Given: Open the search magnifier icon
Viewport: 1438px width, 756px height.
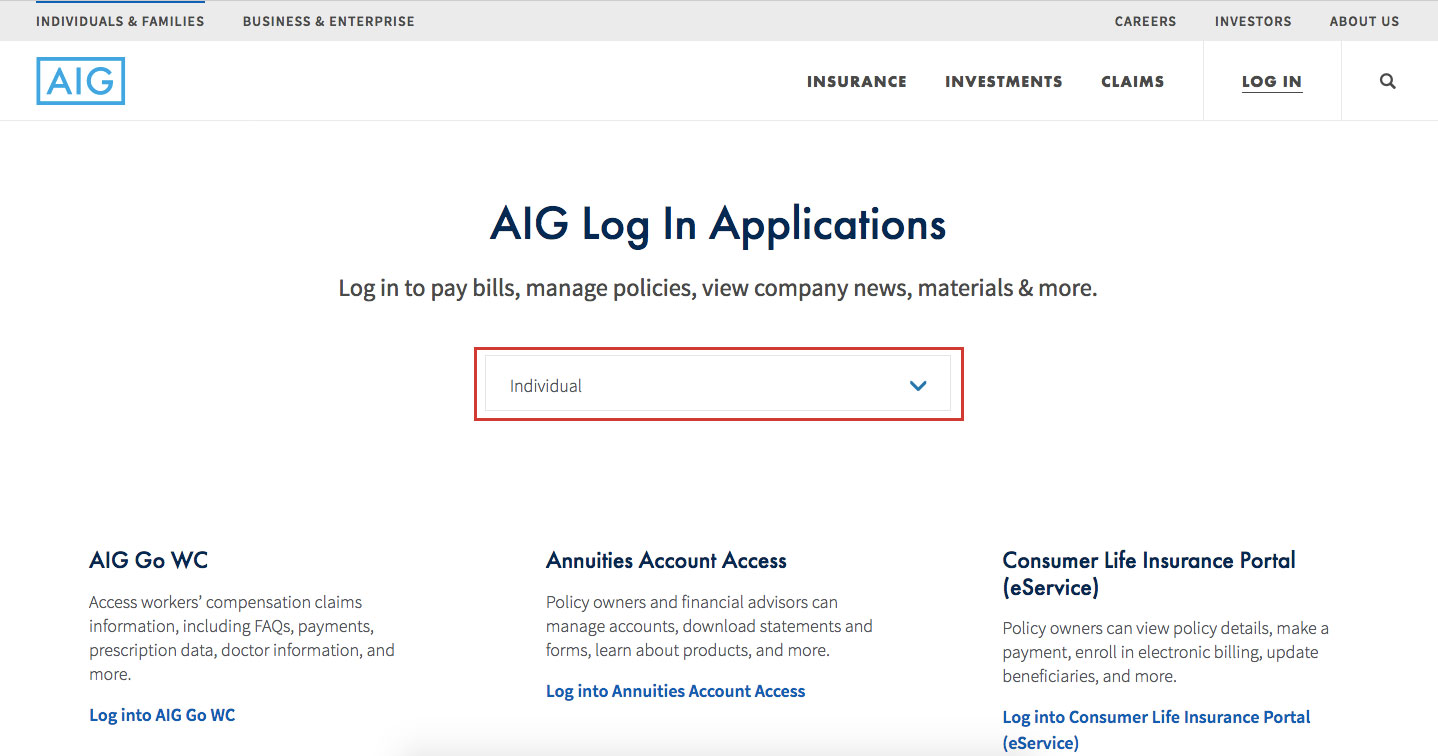Looking at the screenshot, I should [x=1387, y=81].
